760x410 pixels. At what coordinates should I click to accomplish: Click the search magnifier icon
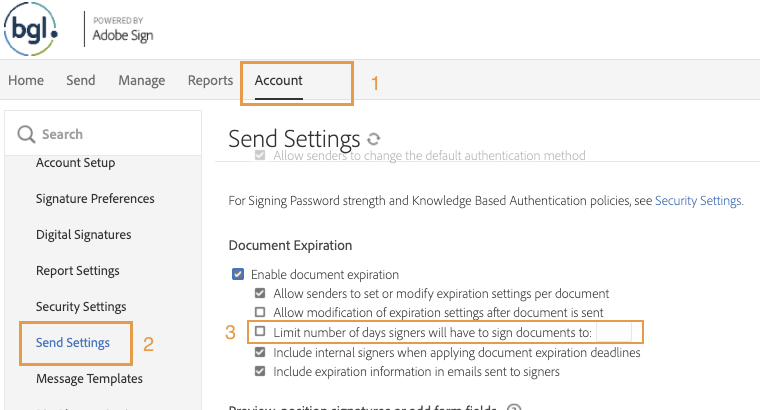[x=25, y=134]
